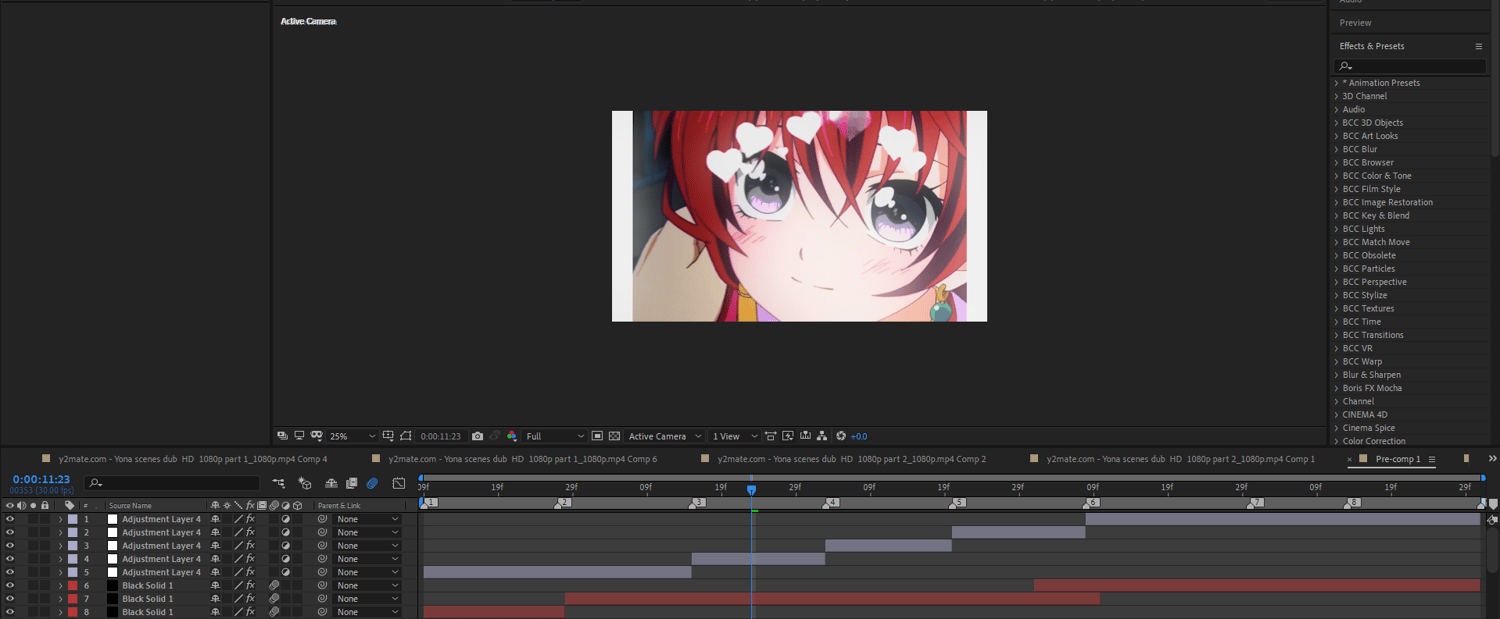Open the 1 View layout dropdown
This screenshot has height=619, width=1500.
point(734,436)
